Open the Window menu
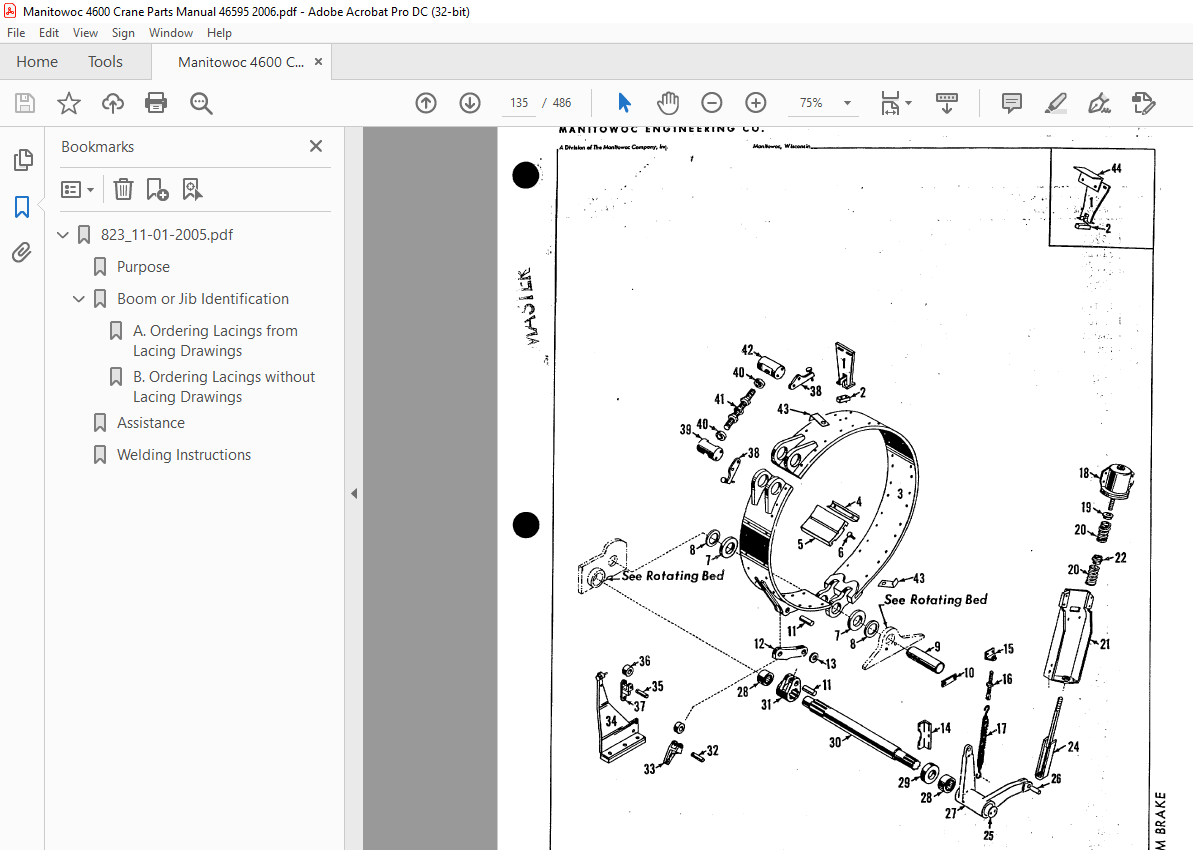 click(x=170, y=33)
